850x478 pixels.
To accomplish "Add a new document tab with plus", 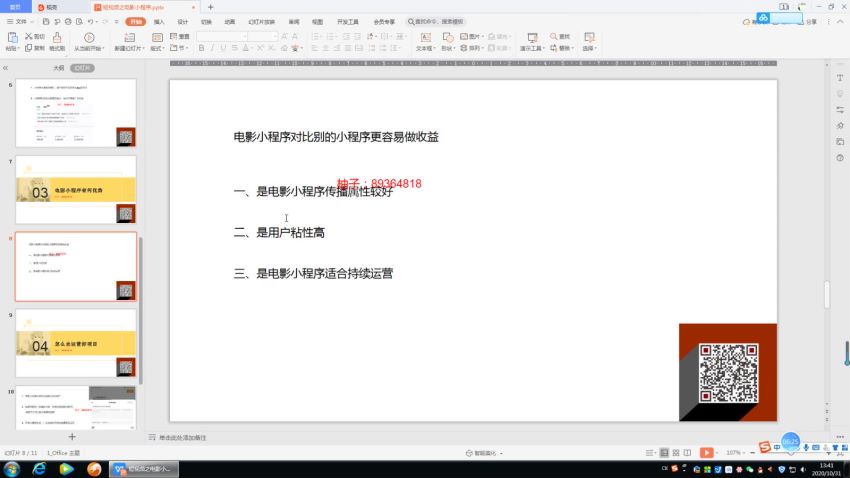I will click(x=210, y=7).
